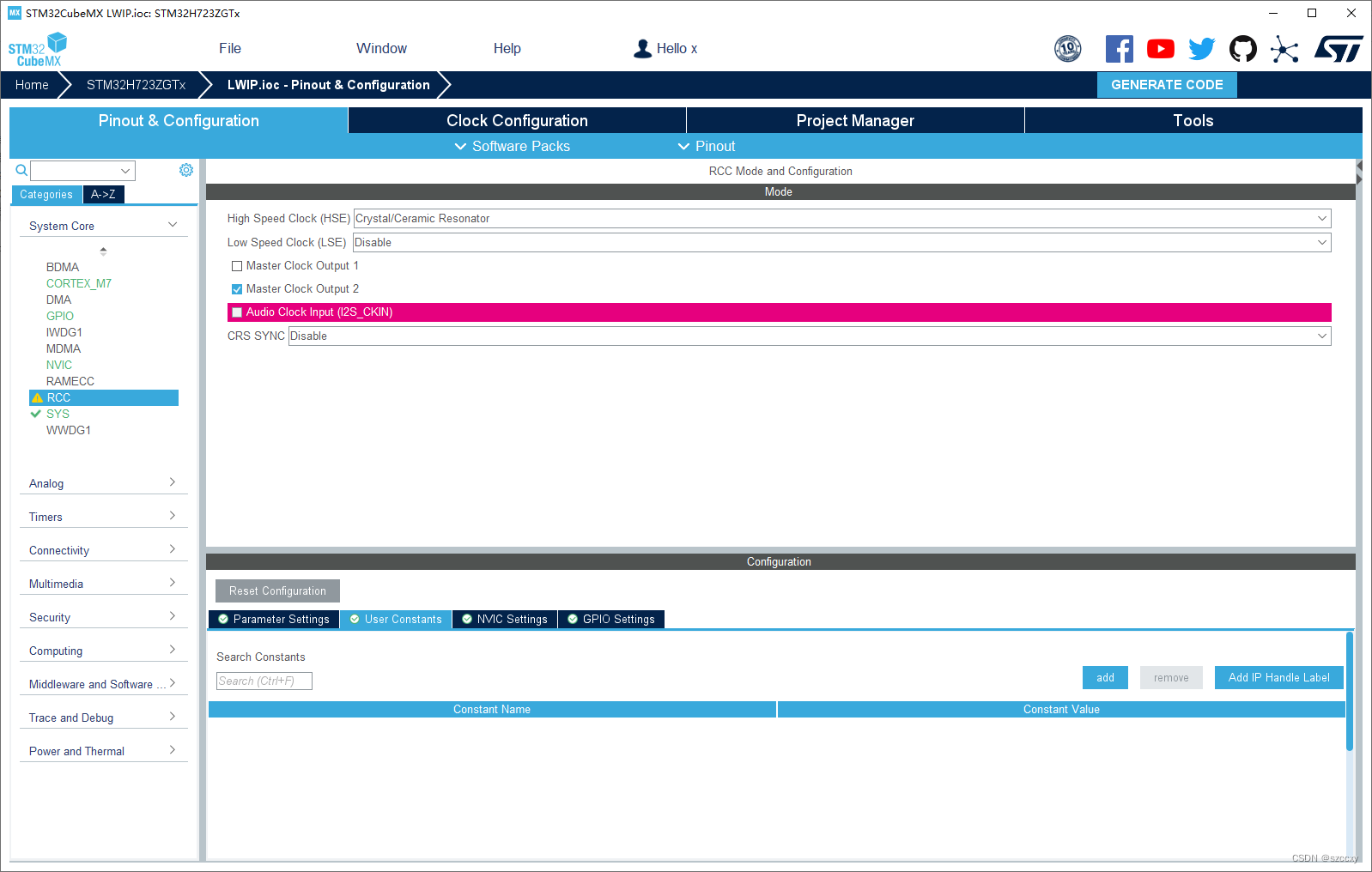Click Reset Configuration button
Screen dimensions: 1372x872
point(277,591)
